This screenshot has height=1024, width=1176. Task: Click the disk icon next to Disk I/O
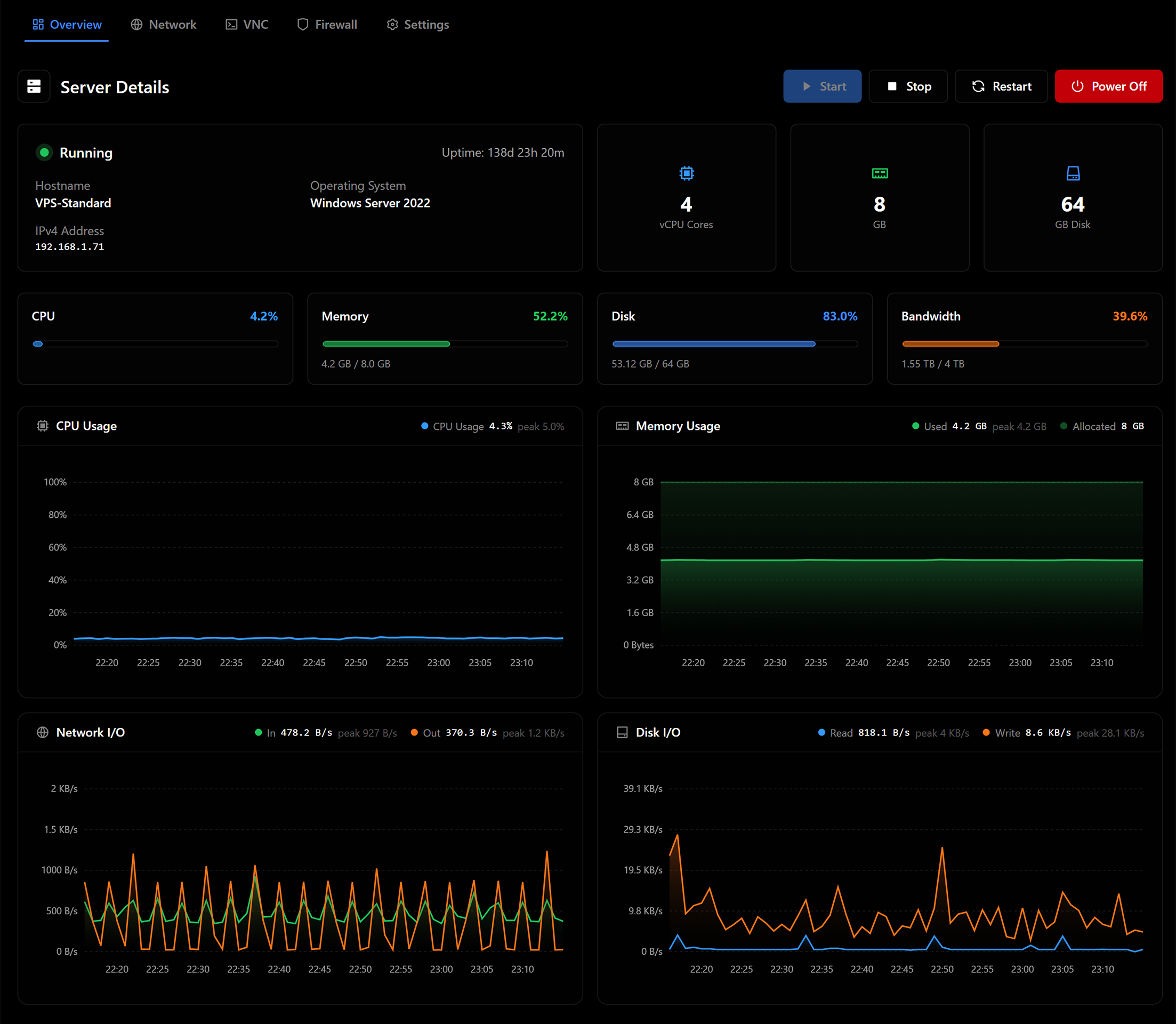622,732
